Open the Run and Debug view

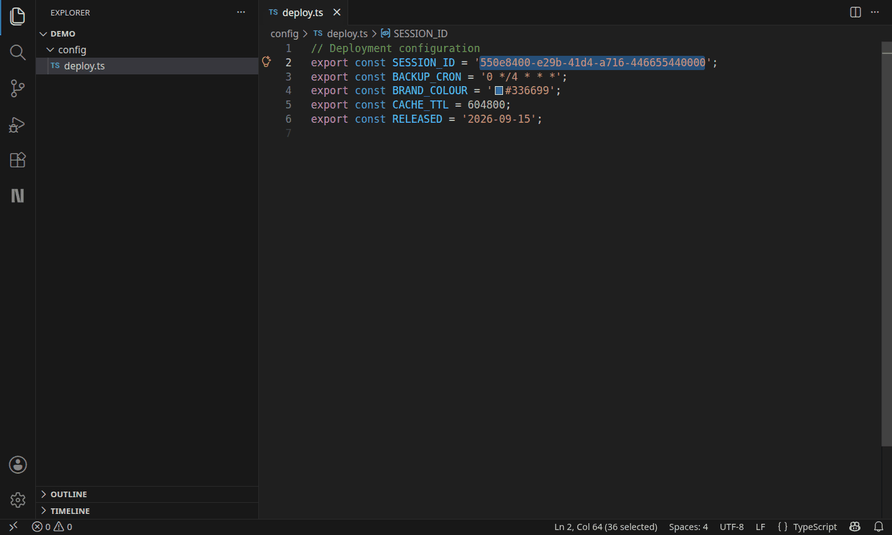click(18, 124)
